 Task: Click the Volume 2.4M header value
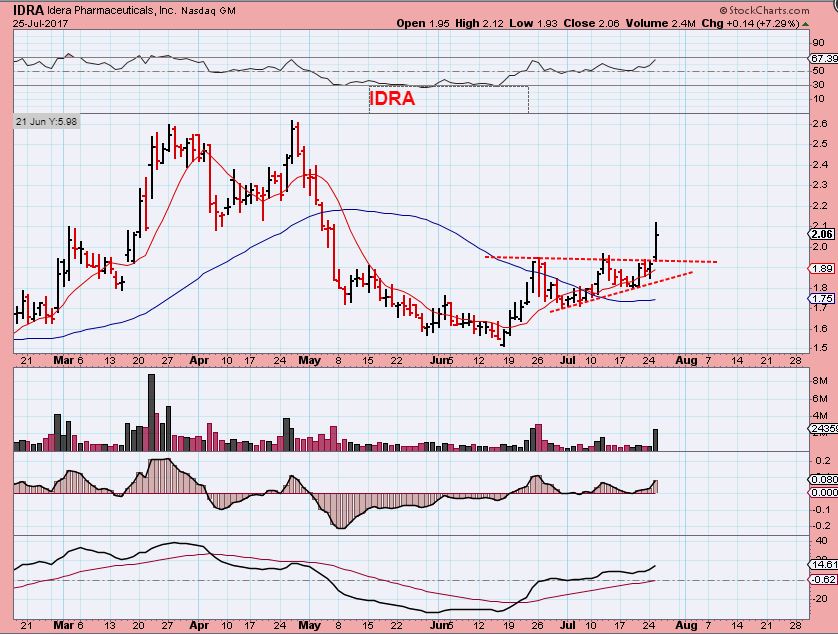click(662, 24)
